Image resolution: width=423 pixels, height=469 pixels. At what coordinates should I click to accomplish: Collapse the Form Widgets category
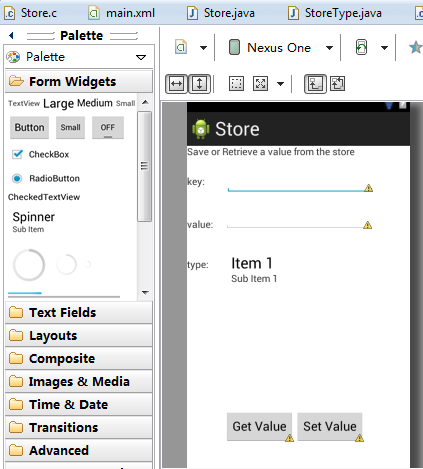click(x=79, y=81)
